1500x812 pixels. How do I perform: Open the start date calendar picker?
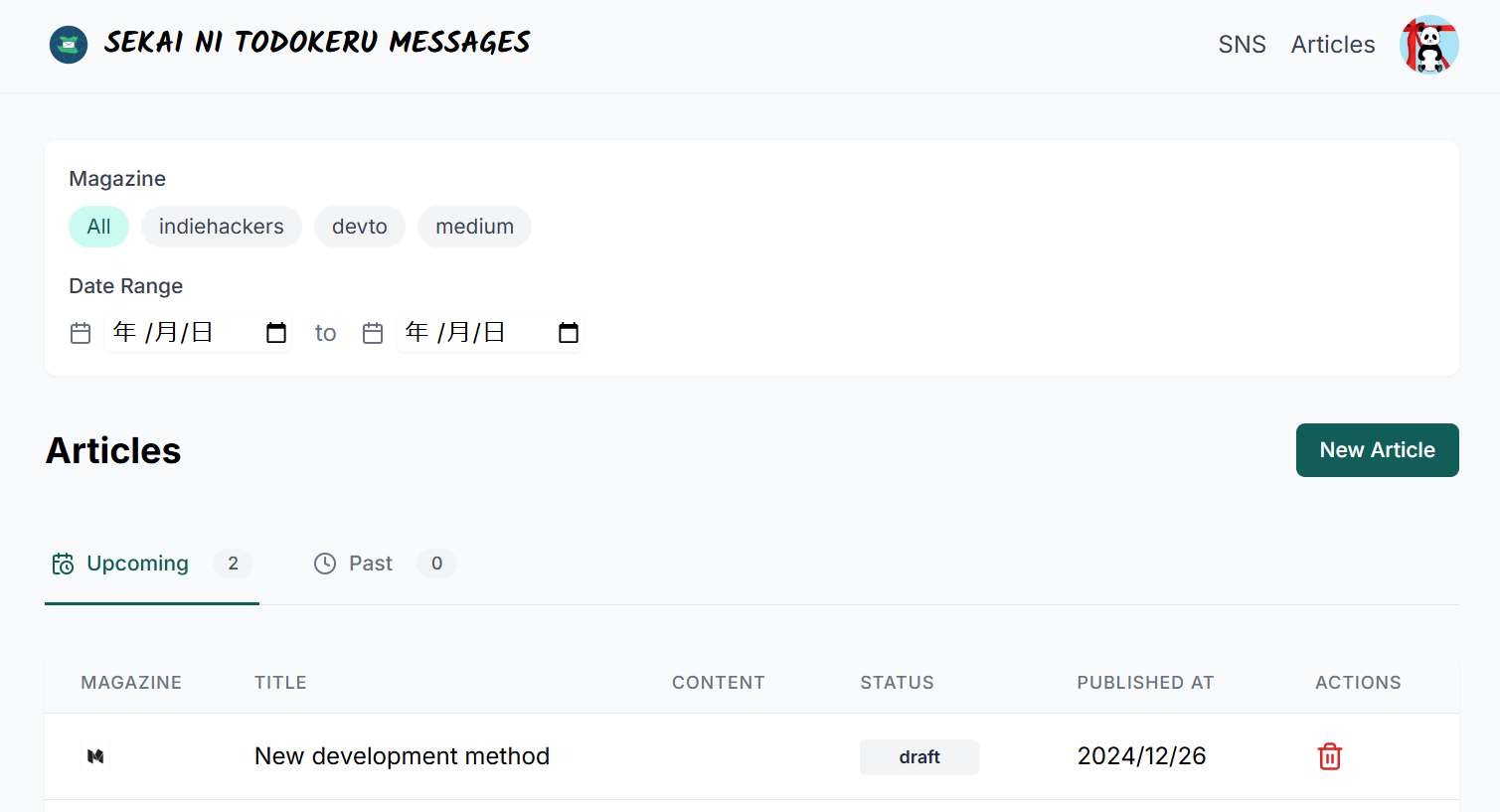276,333
